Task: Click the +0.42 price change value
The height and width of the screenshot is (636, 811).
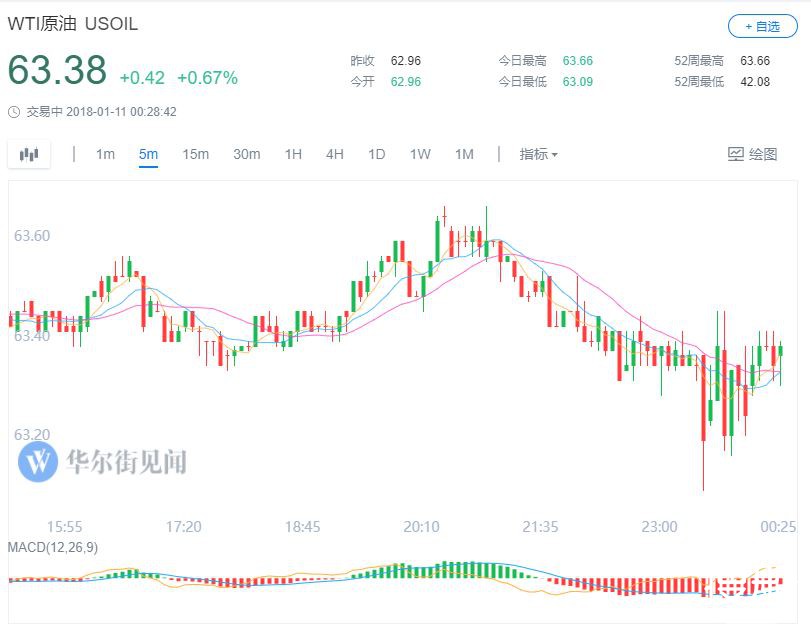Action: tap(142, 78)
